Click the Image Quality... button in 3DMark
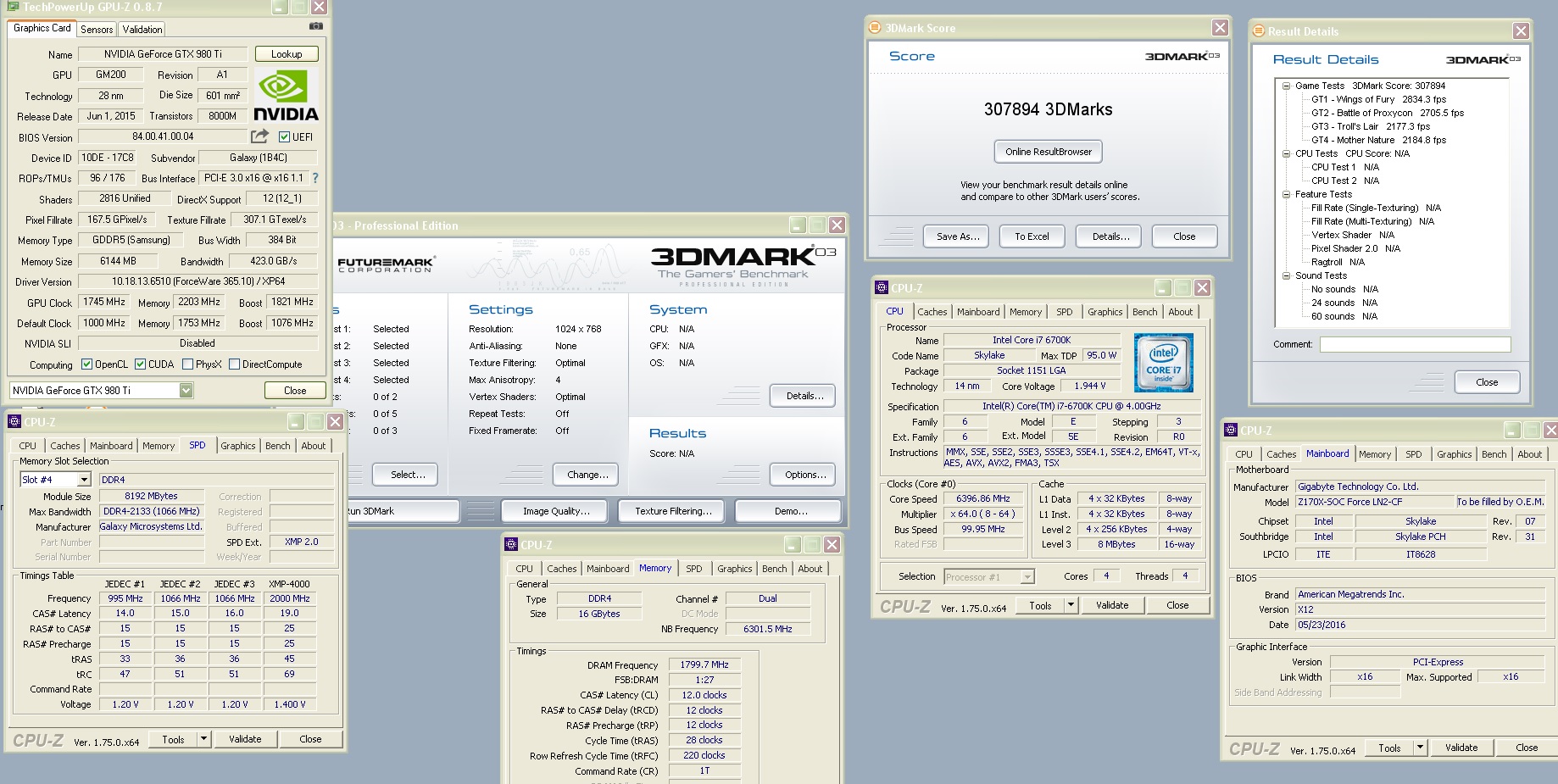Screen dimensions: 1558x784 [x=555, y=511]
